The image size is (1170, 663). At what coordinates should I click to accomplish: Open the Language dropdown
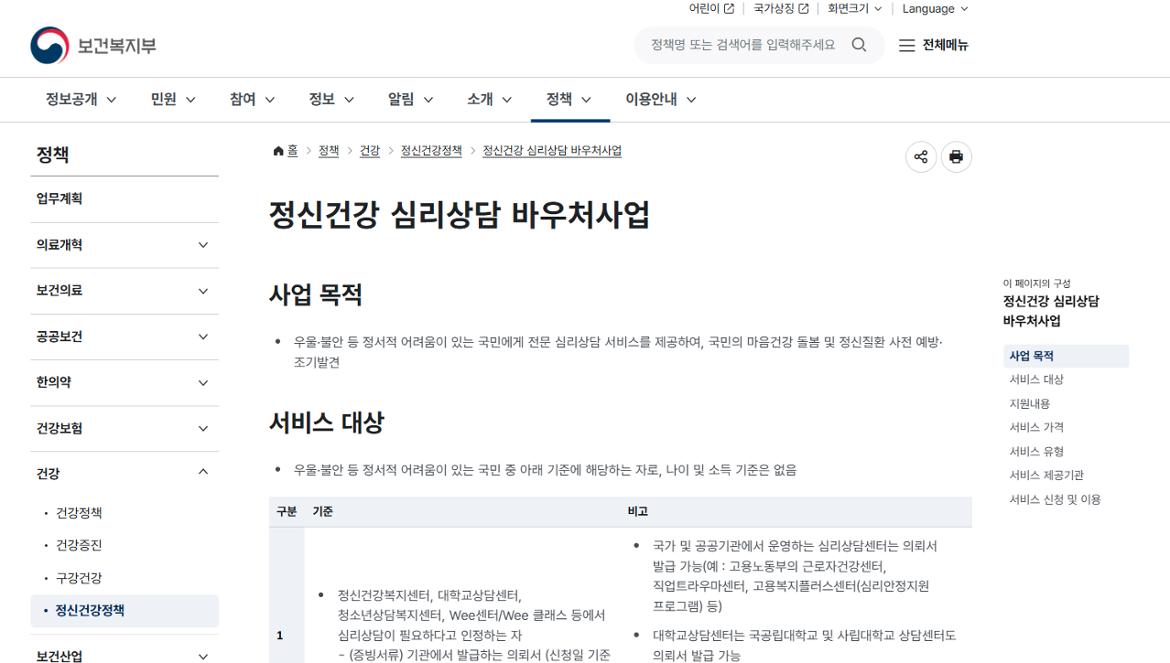click(x=935, y=9)
